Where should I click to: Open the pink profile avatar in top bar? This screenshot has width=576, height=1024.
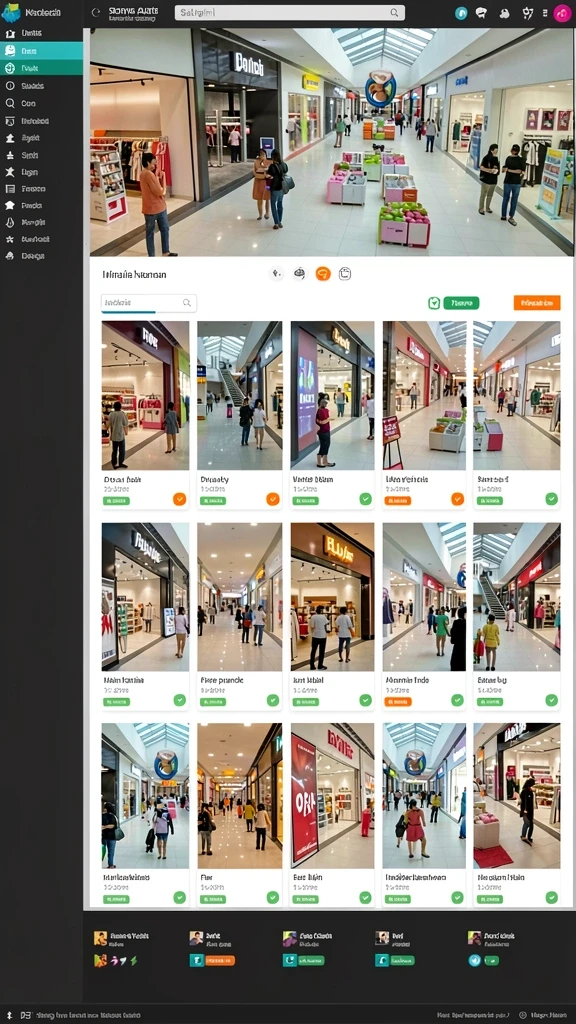coord(562,13)
